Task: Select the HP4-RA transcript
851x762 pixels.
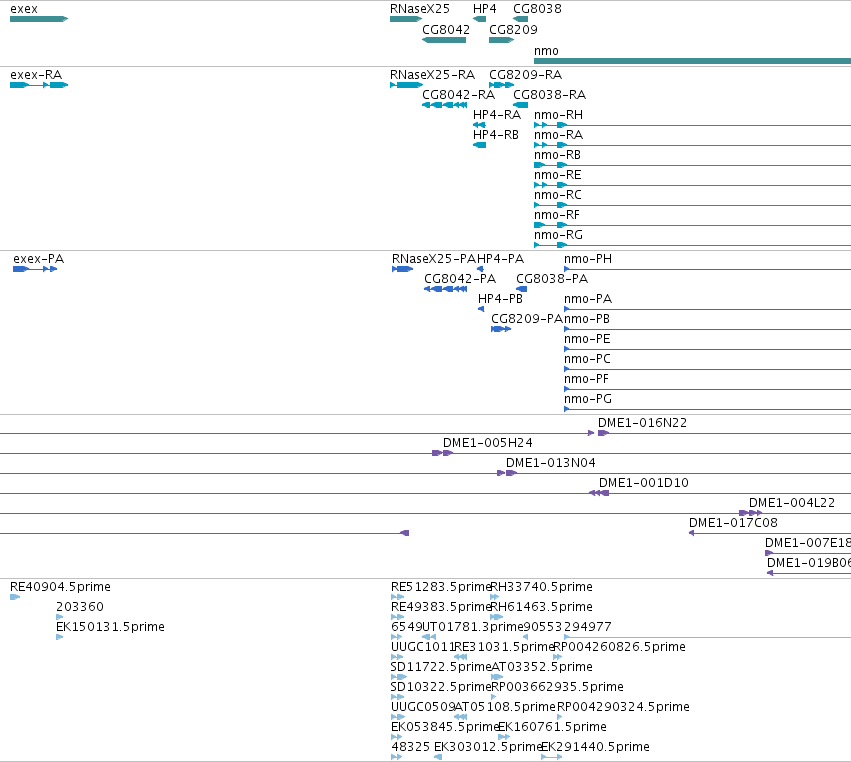Action: point(479,125)
